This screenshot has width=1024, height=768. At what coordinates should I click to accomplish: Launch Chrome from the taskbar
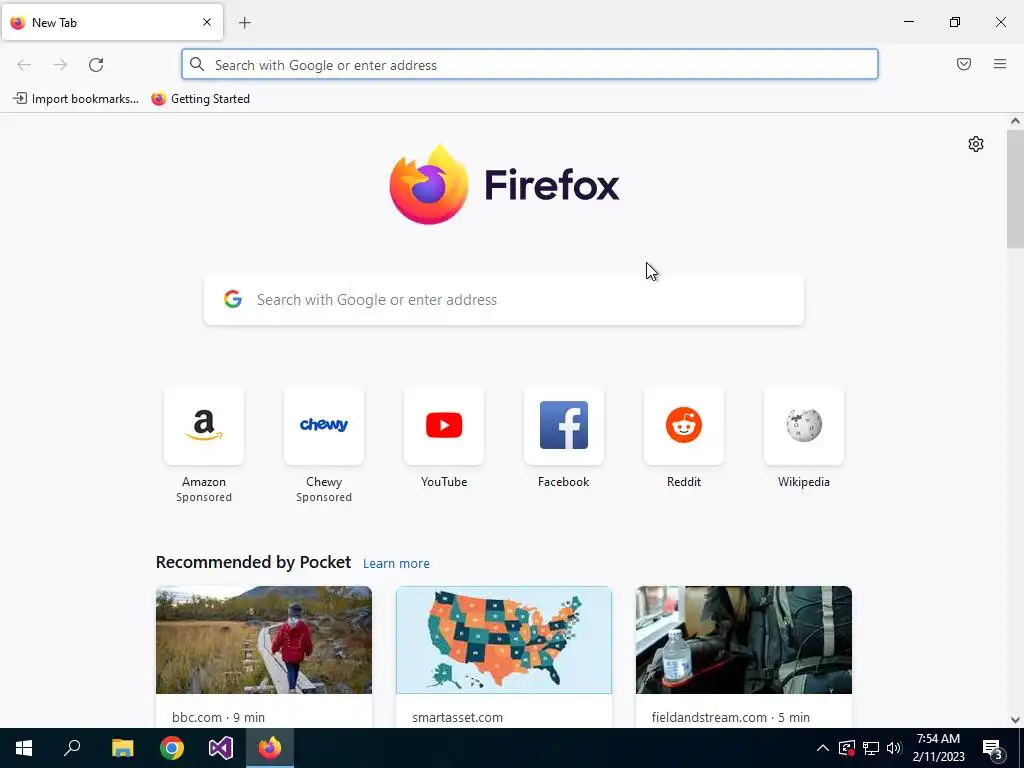pyautogui.click(x=172, y=748)
